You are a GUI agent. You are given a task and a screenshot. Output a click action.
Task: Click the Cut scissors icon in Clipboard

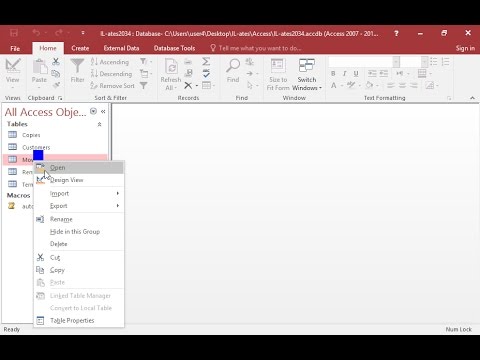point(56,61)
